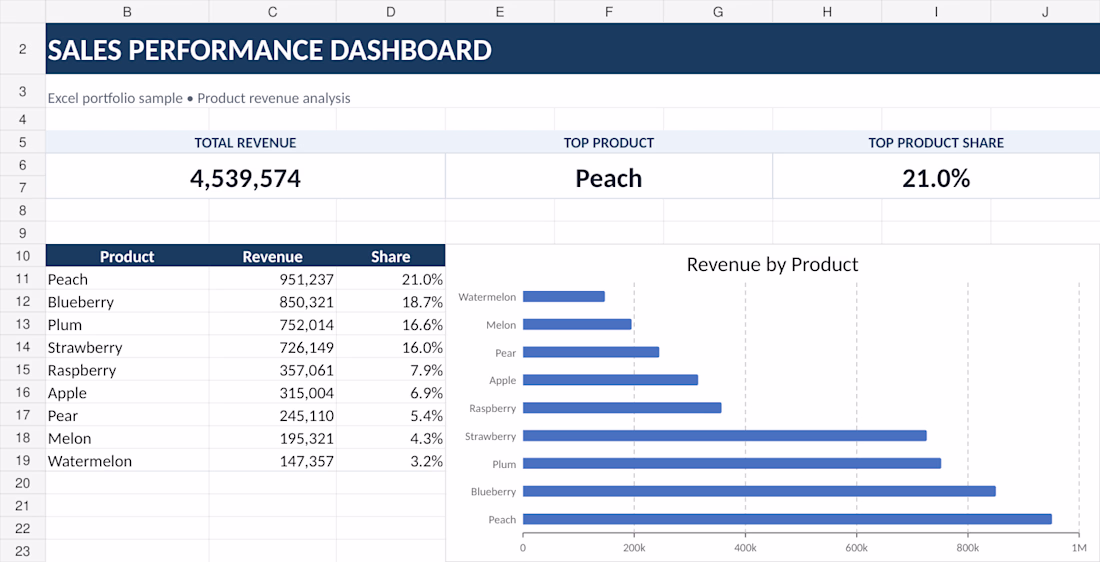The image size is (1100, 562).
Task: Select the Apple cell in the table
Action: point(127,392)
